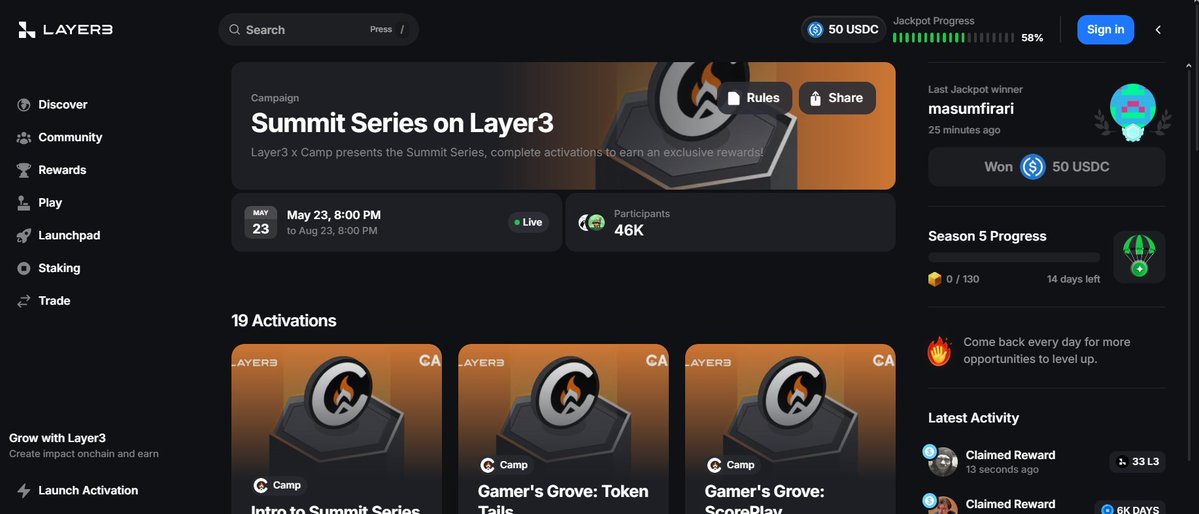Focus the Search input field

tap(318, 30)
